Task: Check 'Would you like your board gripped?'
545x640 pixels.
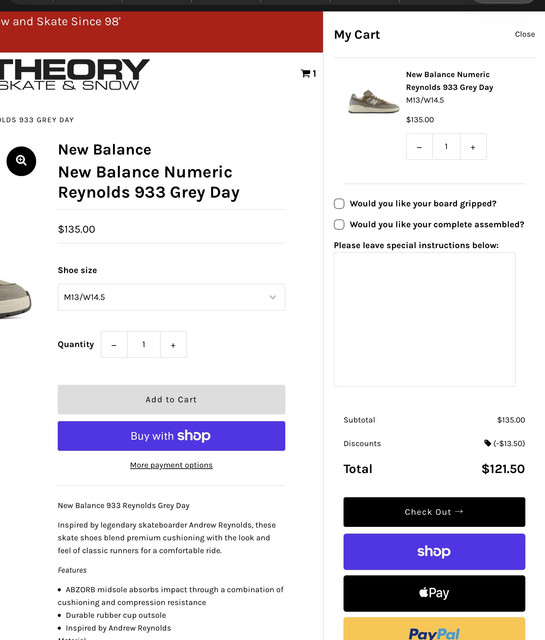Action: pos(339,203)
